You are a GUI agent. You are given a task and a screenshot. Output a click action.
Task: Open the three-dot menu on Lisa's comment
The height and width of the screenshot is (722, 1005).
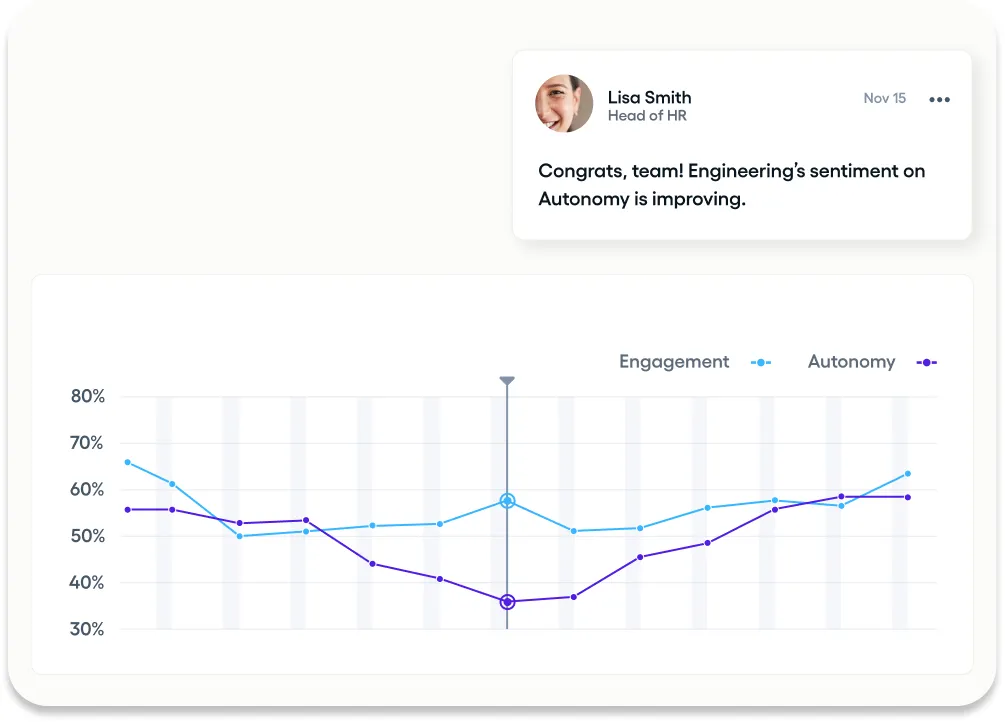click(939, 99)
